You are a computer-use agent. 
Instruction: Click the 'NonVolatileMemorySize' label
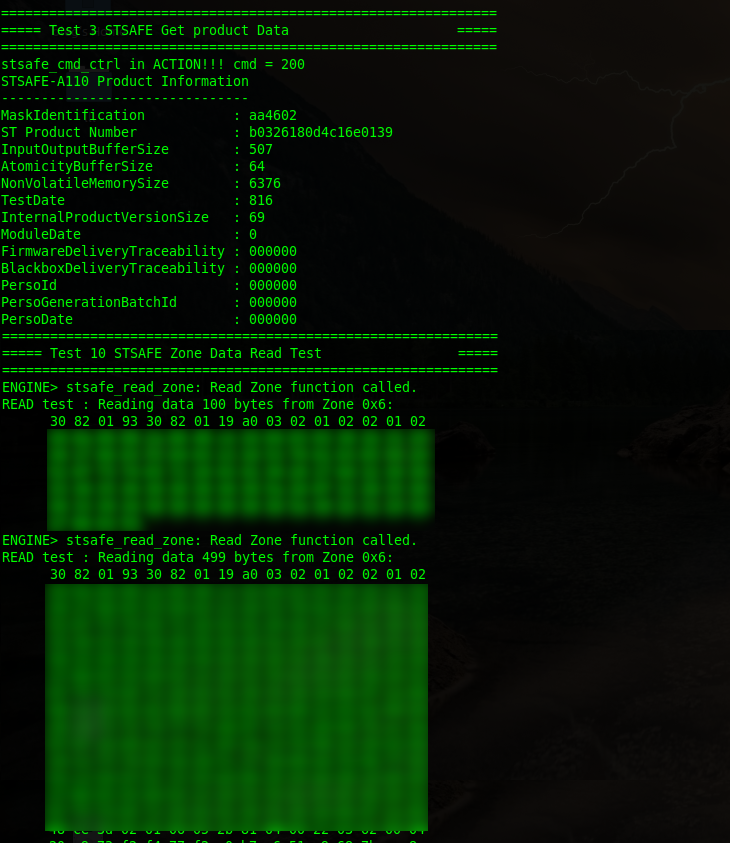85,184
